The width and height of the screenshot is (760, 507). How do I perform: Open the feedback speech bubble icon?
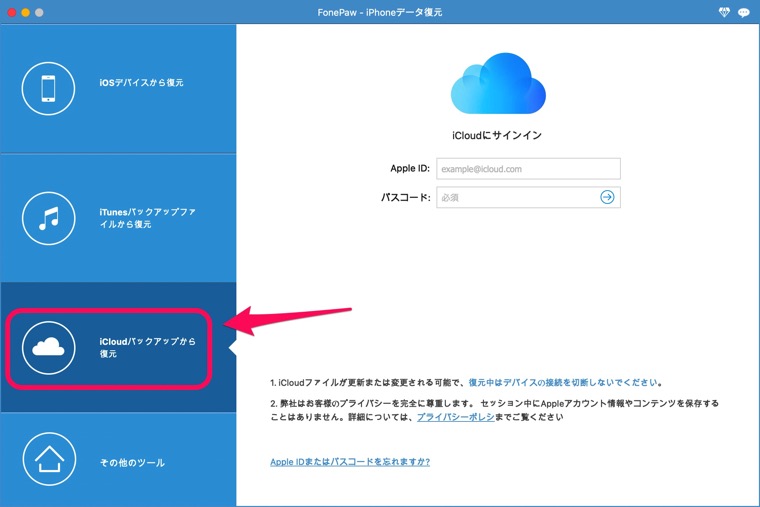744,13
